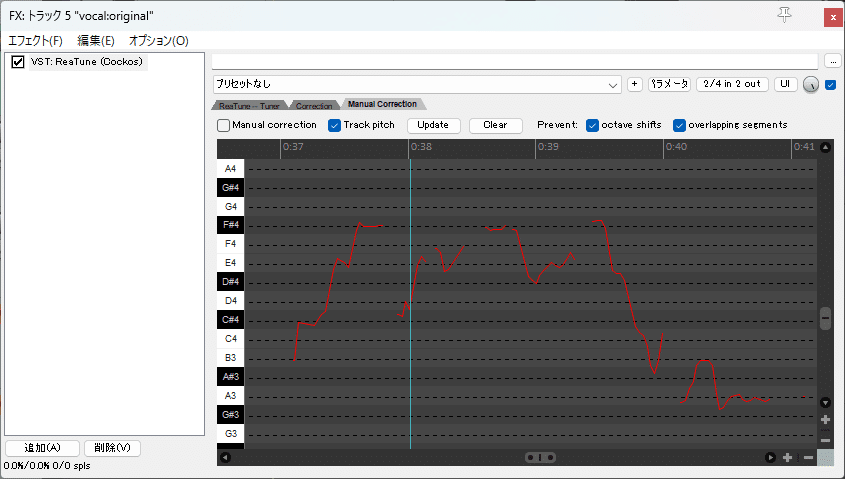The image size is (845, 479).
Task: Click the 0:40 timeline marker
Action: 676,147
